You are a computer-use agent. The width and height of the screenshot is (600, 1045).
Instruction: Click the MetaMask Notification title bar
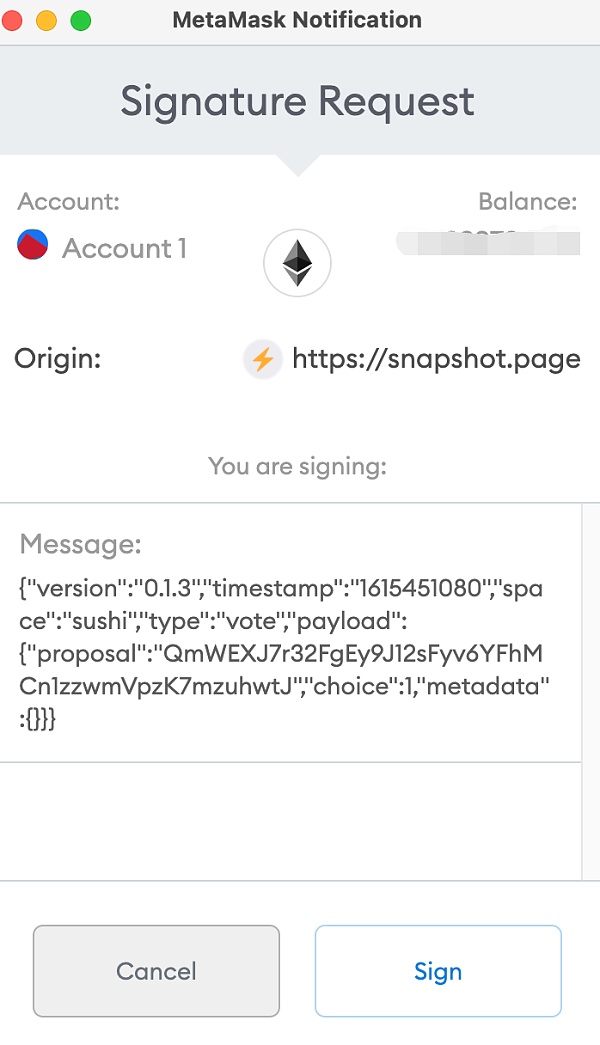297,20
